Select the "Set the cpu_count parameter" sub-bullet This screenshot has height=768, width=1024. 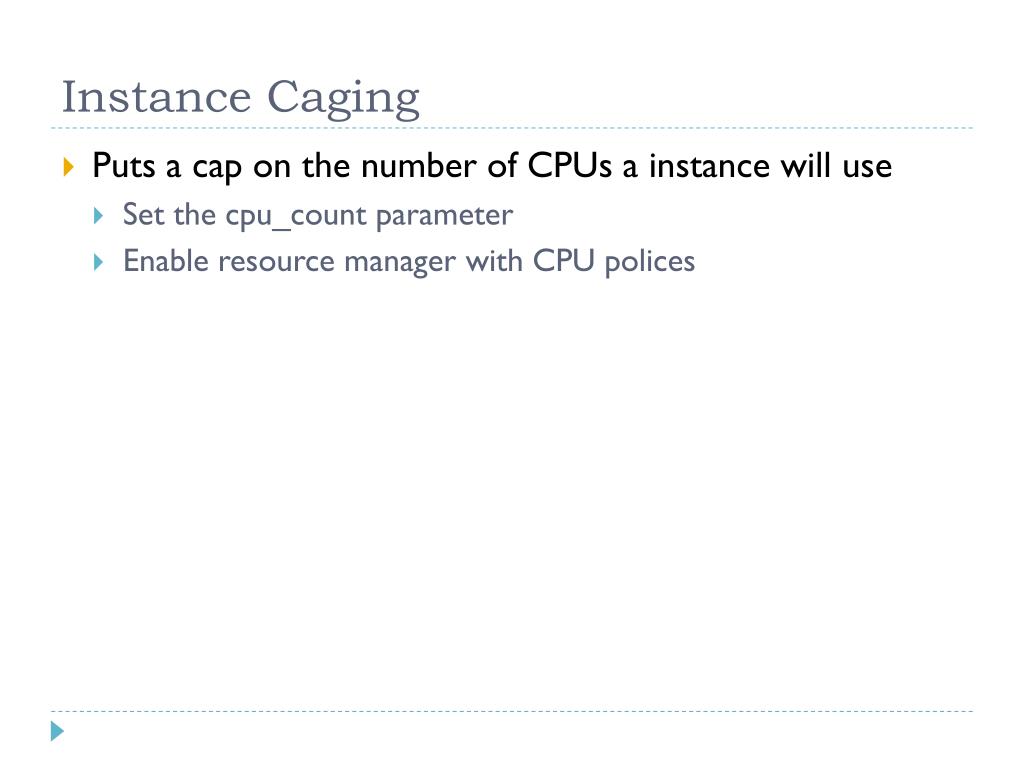coord(318,216)
